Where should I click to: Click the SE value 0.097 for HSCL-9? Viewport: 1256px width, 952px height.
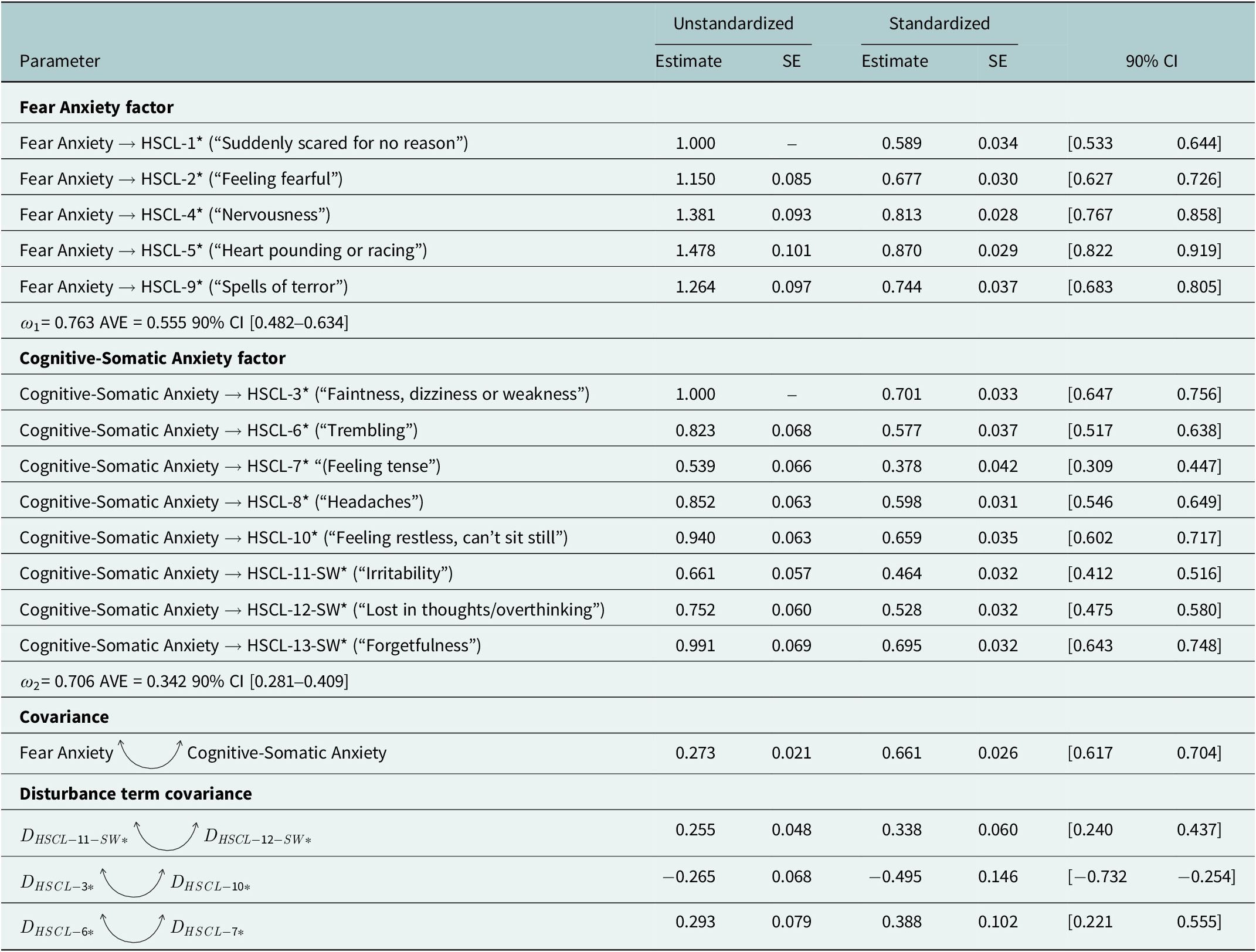[x=792, y=287]
